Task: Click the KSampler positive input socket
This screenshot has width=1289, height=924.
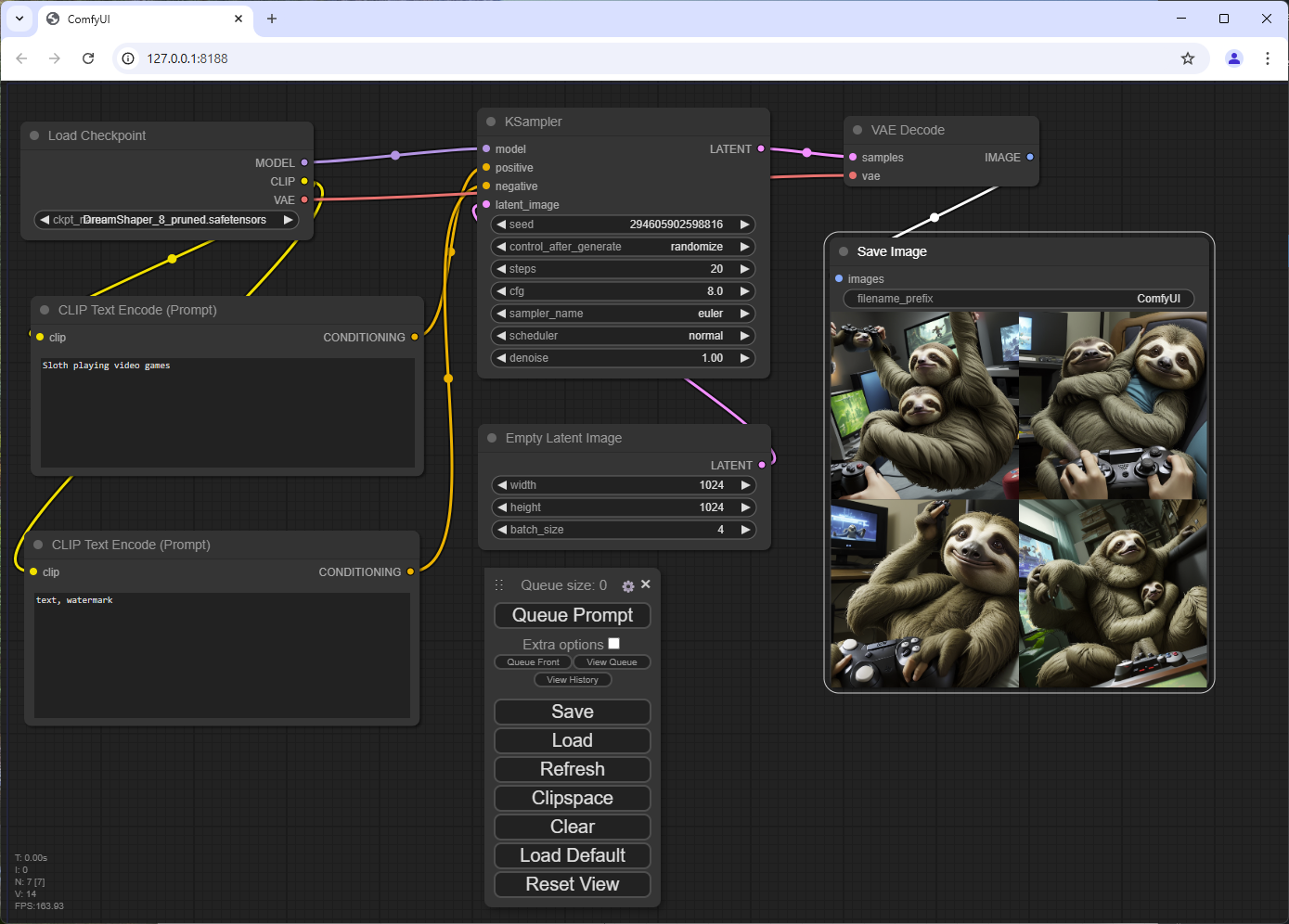Action: point(486,167)
